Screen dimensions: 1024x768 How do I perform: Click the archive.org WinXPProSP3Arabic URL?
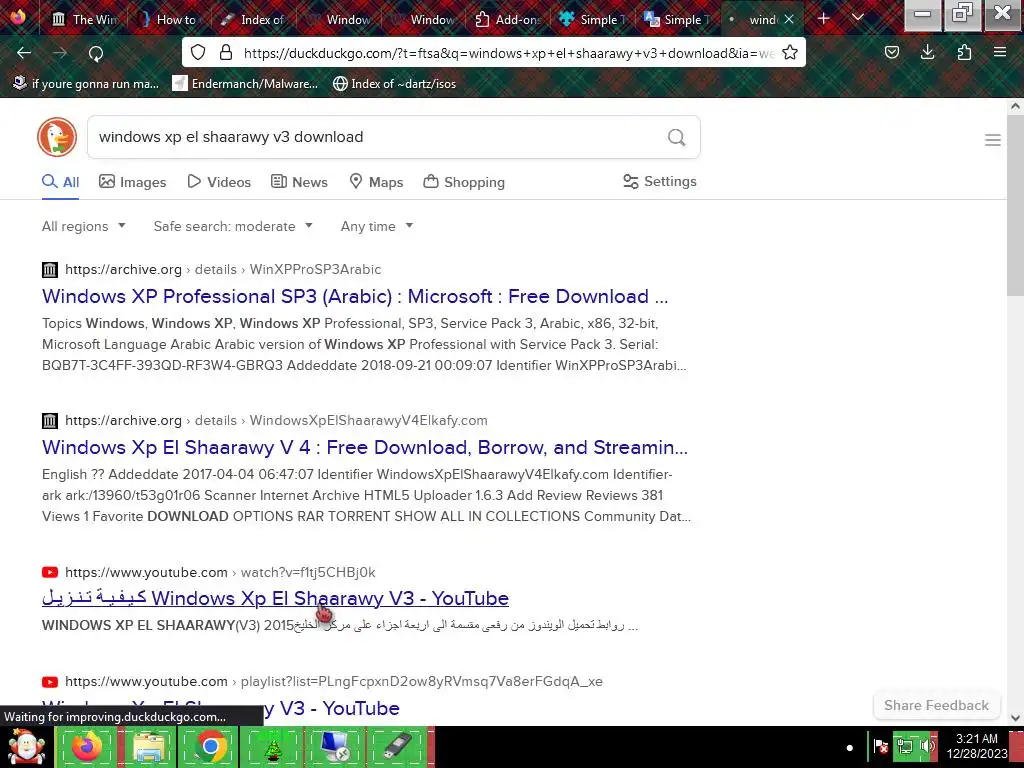tap(223, 269)
